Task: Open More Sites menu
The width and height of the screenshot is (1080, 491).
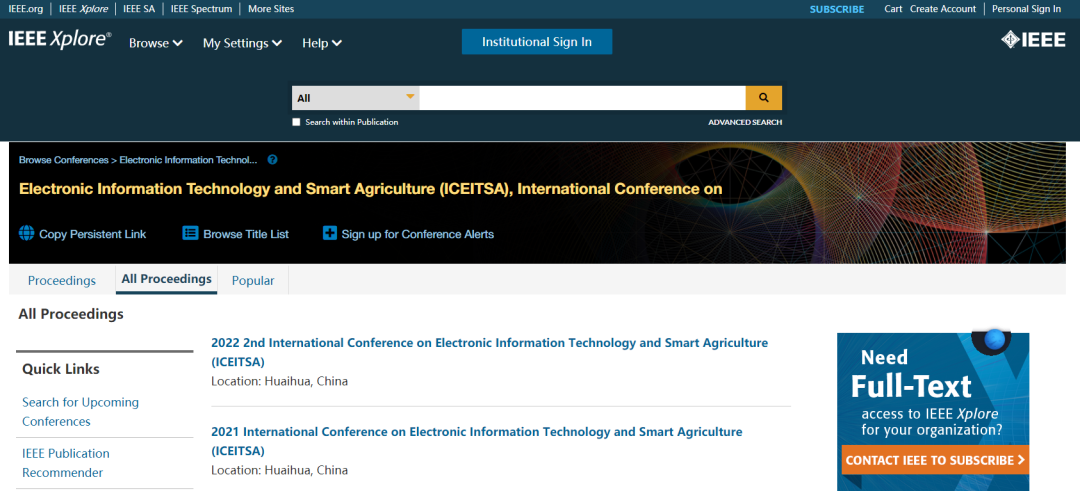Action: tap(271, 9)
